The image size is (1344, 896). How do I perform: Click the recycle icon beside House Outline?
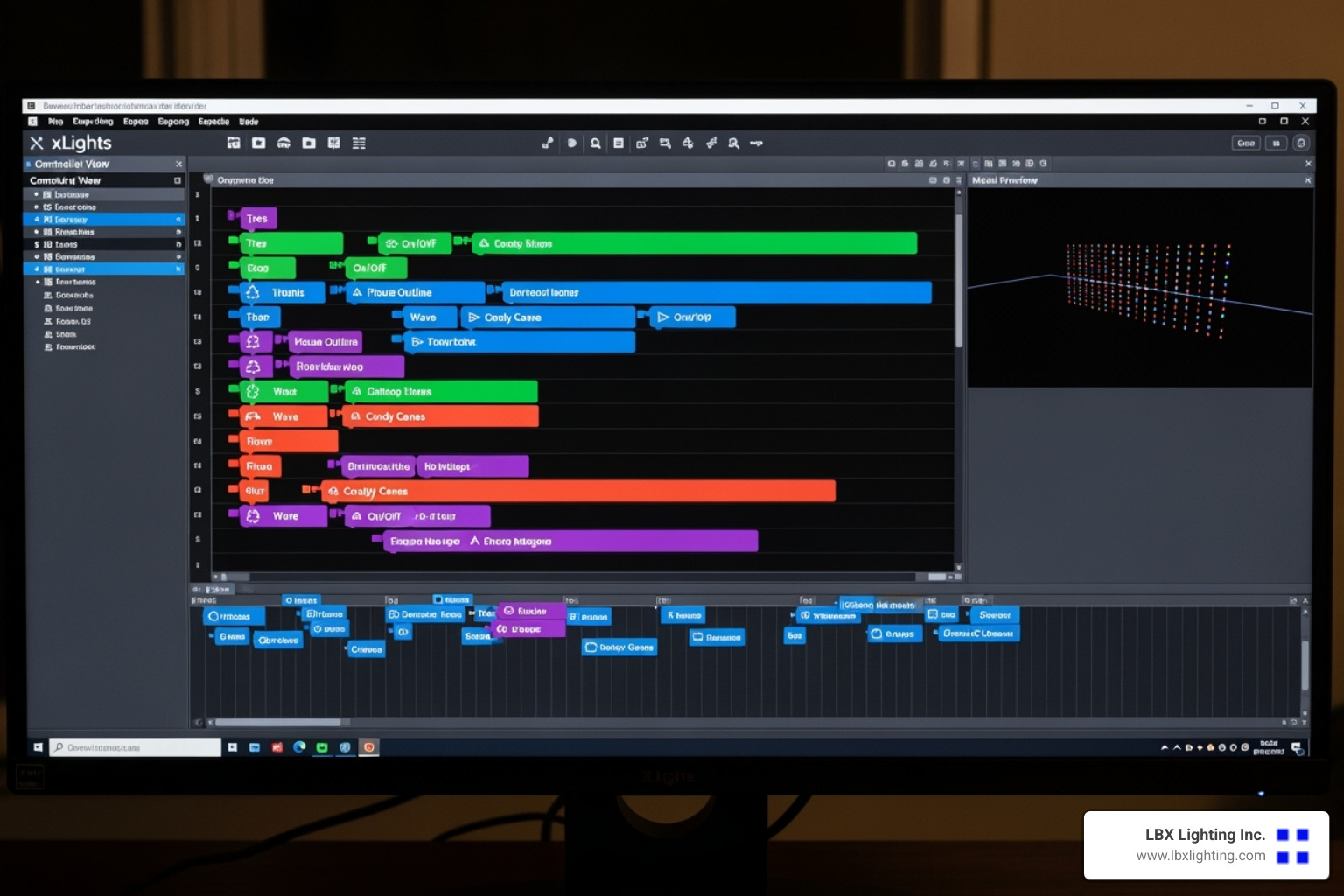[x=253, y=342]
